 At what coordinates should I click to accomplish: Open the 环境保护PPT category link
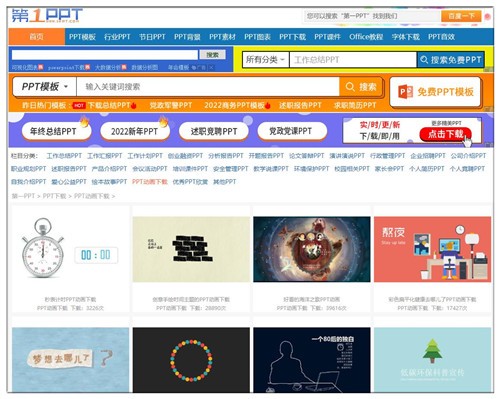[x=311, y=169]
